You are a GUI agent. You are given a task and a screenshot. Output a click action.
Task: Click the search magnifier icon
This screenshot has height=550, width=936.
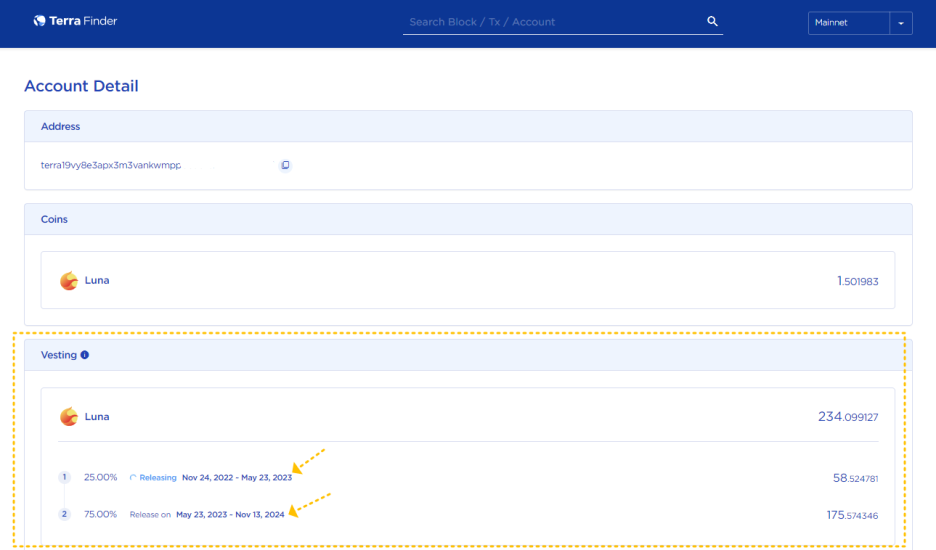pyautogui.click(x=712, y=21)
